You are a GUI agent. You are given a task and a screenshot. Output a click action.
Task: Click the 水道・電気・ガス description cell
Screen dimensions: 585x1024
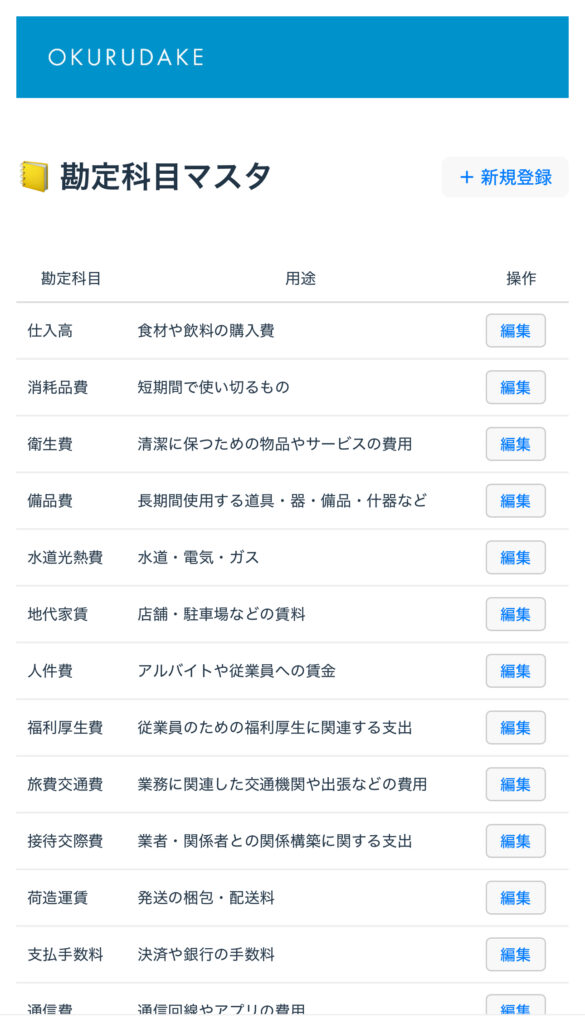coord(198,558)
